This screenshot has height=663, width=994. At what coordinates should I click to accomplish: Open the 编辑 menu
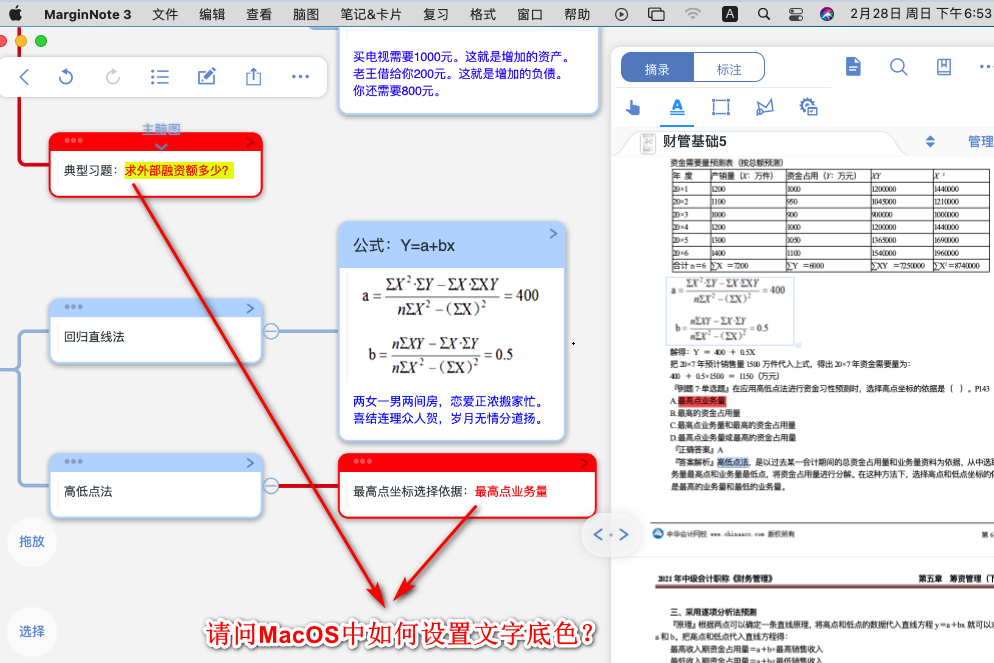pyautogui.click(x=212, y=14)
